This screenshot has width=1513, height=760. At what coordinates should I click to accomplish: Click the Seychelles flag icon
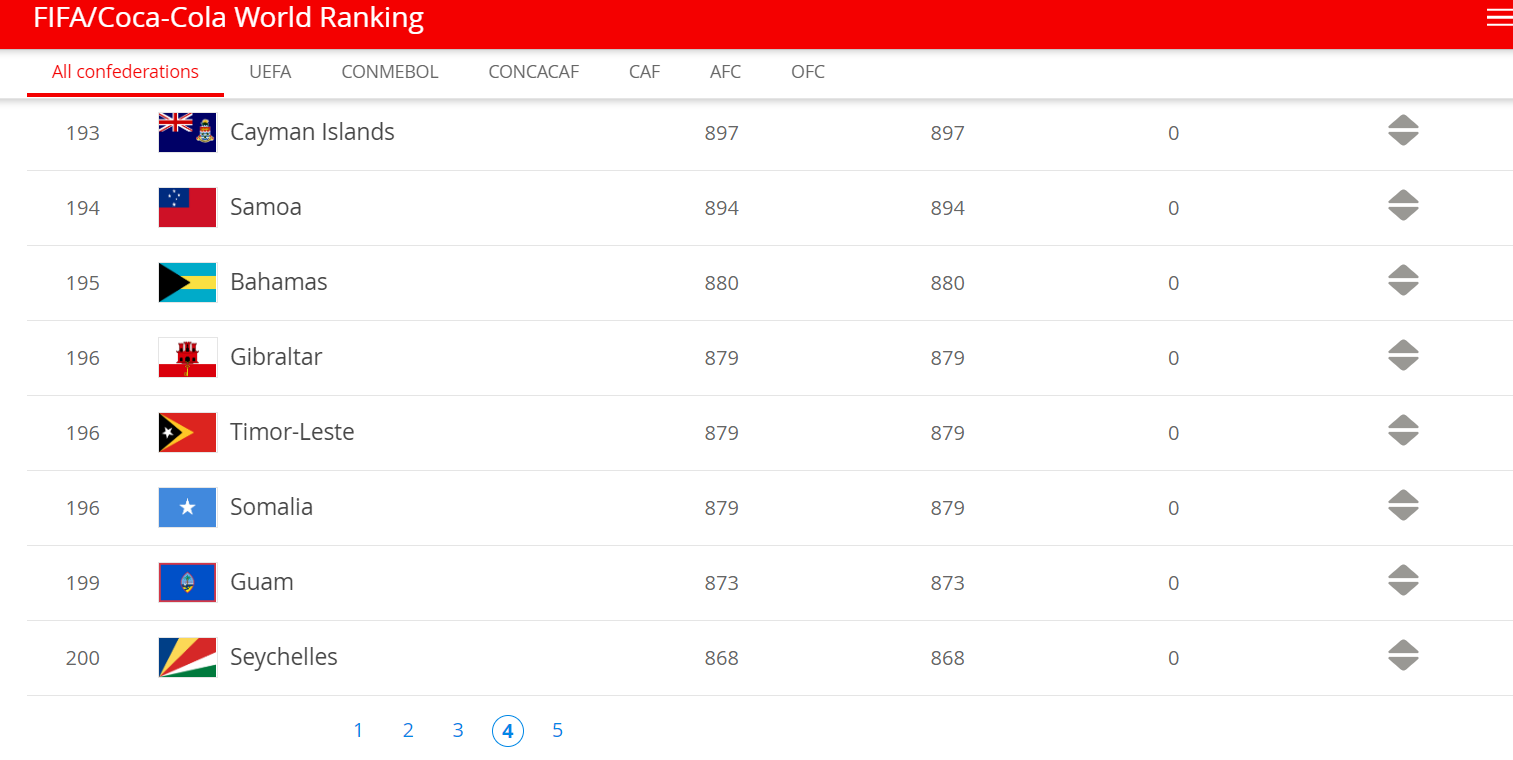point(188,657)
